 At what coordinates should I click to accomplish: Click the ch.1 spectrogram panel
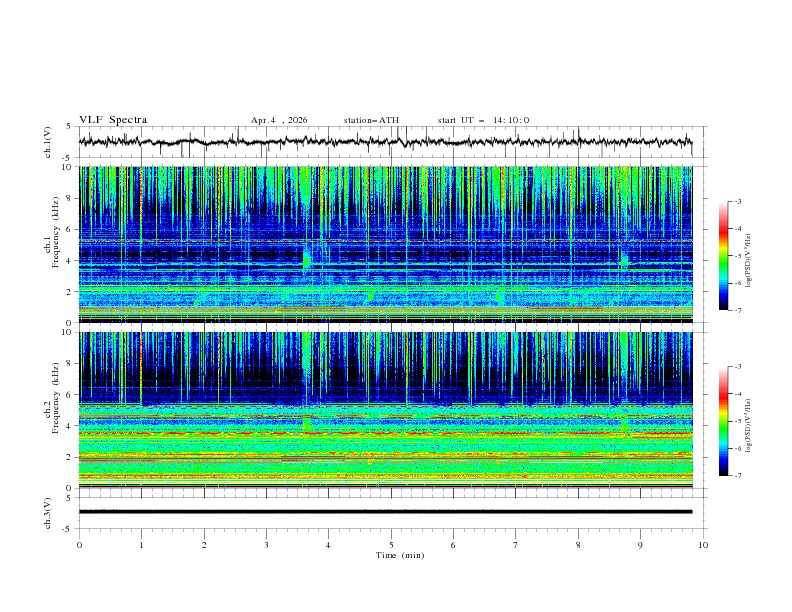point(385,244)
